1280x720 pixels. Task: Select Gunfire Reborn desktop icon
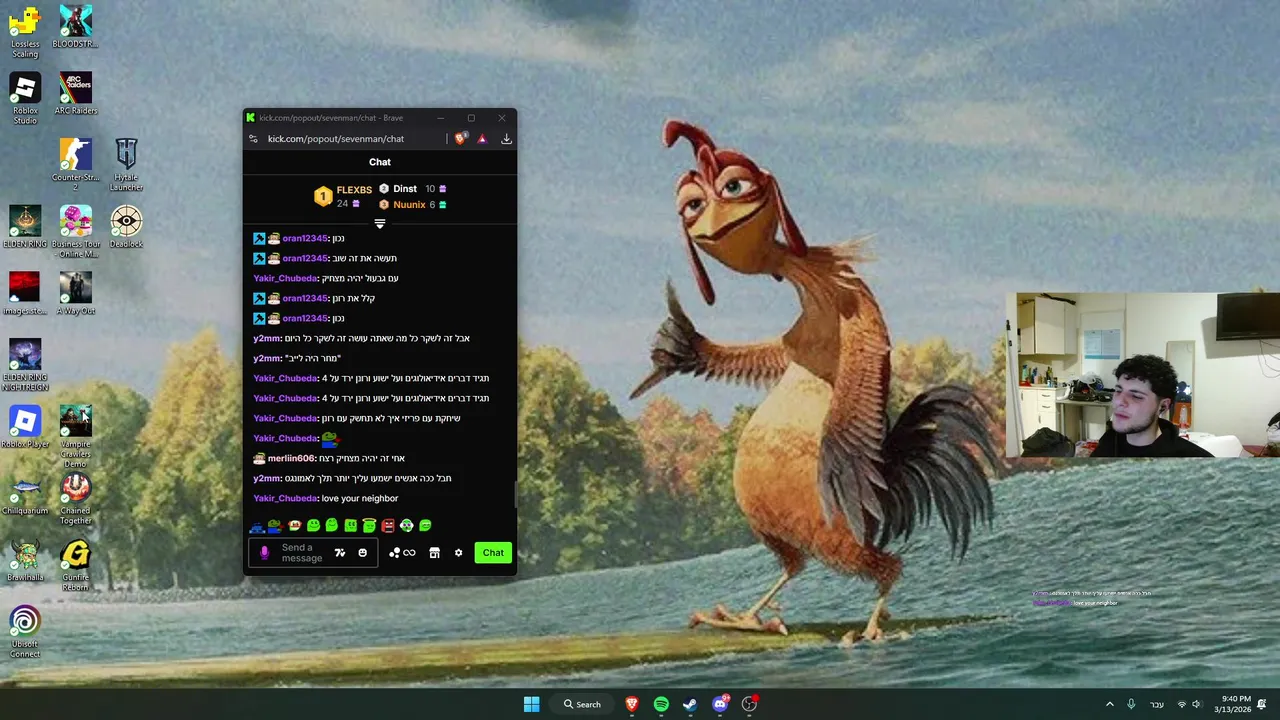tap(75, 565)
